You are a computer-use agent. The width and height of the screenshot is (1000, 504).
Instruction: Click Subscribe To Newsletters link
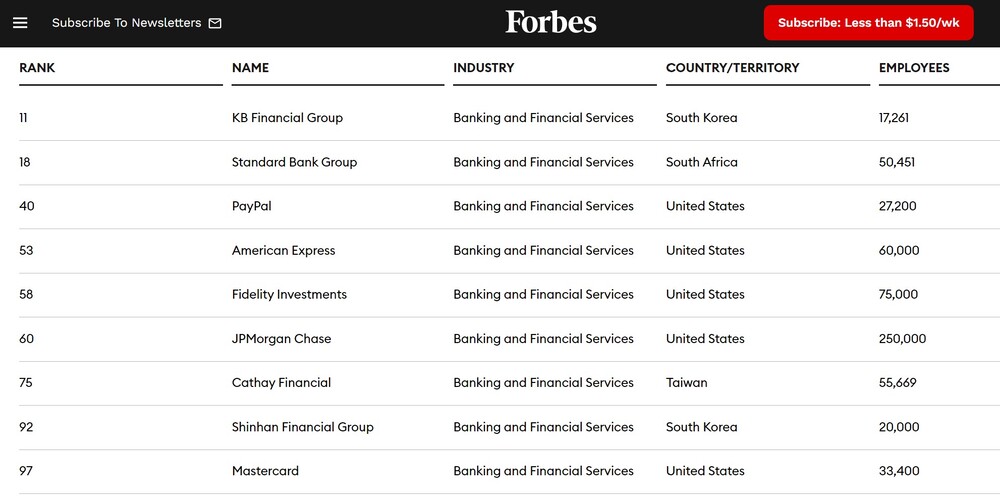(x=126, y=23)
